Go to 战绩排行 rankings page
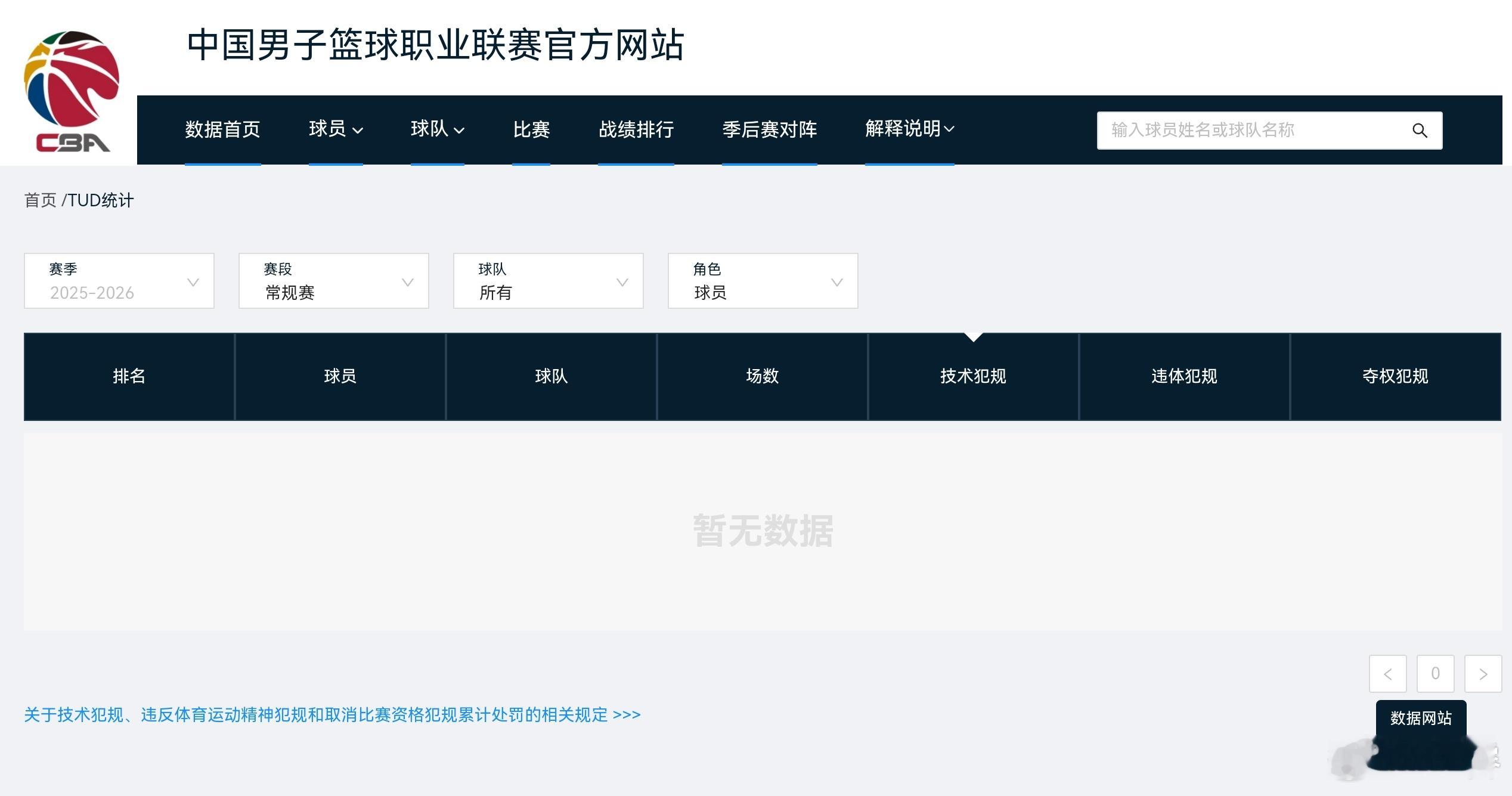 pyautogui.click(x=636, y=130)
